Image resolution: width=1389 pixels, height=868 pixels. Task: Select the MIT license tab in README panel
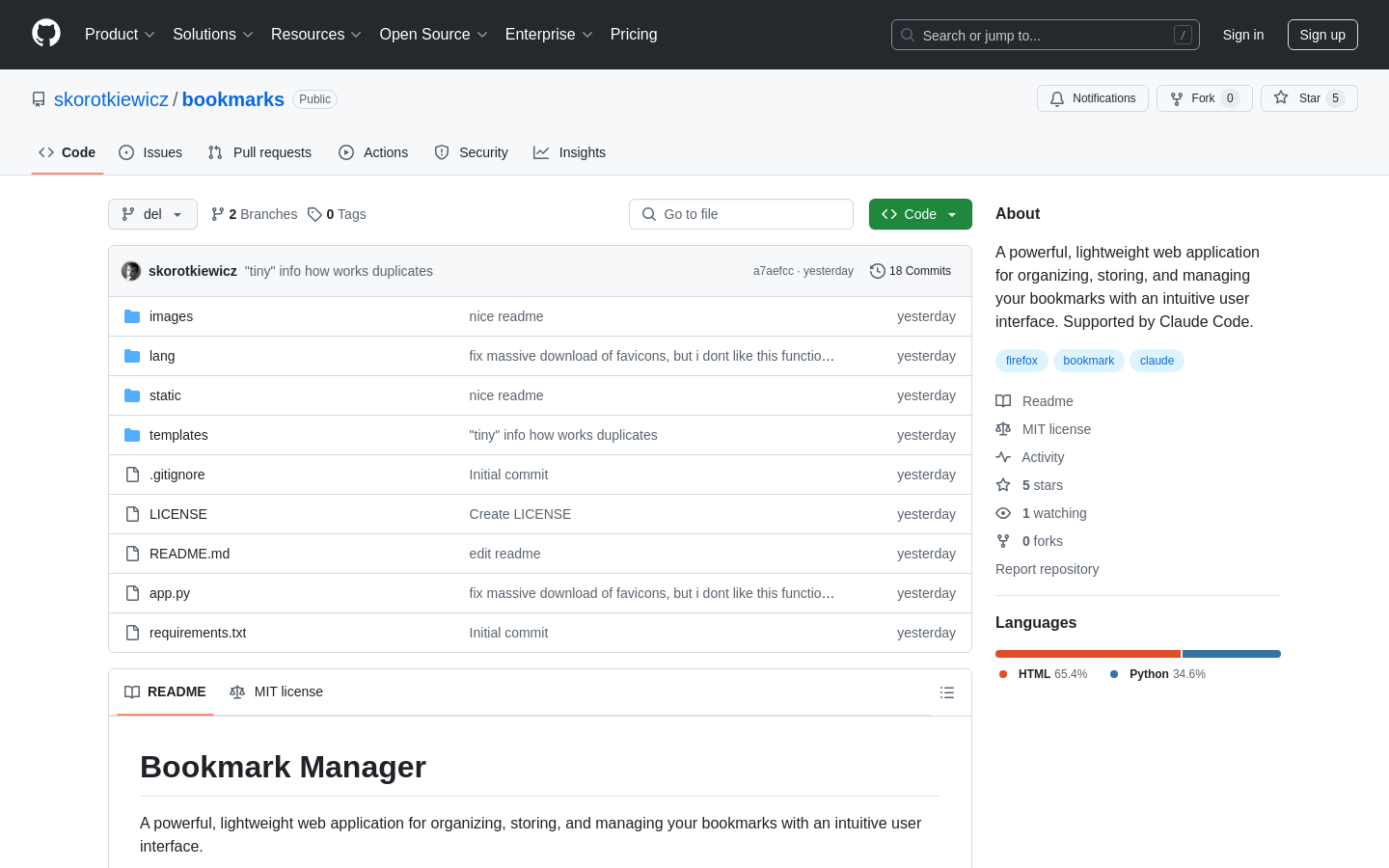tap(276, 692)
